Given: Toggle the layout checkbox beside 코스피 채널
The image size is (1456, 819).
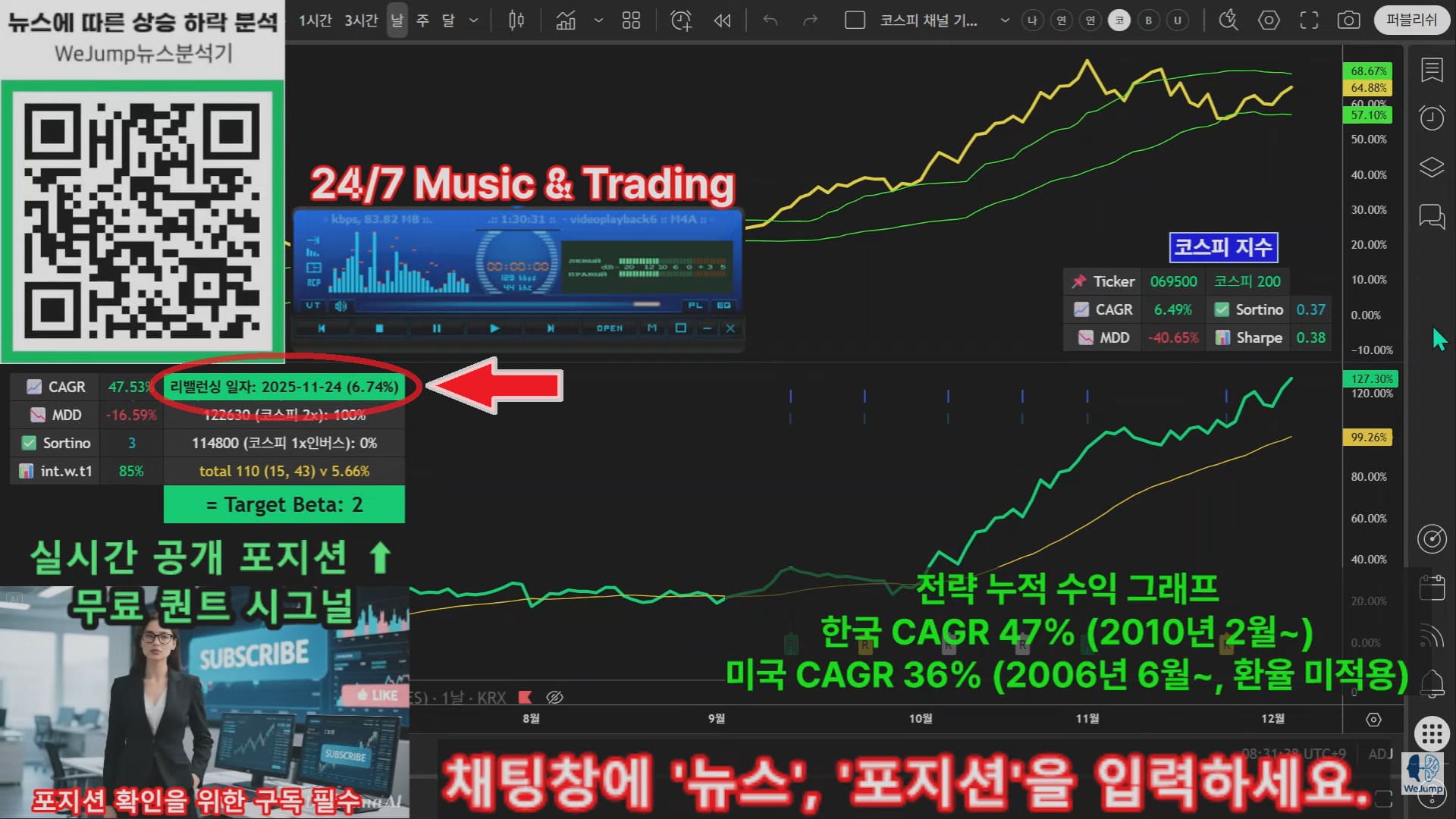Looking at the screenshot, I should (855, 20).
